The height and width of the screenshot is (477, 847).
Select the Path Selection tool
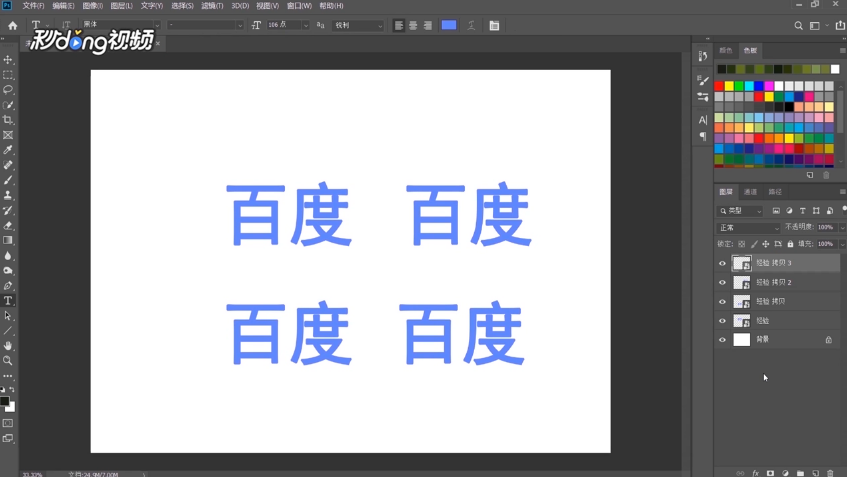tap(8, 316)
